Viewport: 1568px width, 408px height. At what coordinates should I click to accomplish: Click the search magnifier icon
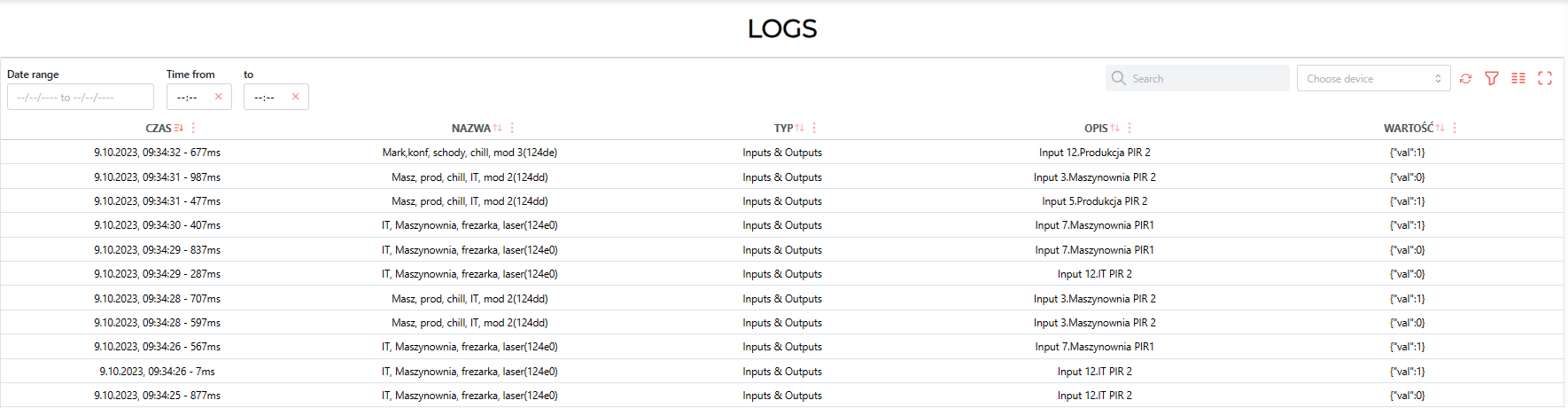[1119, 78]
